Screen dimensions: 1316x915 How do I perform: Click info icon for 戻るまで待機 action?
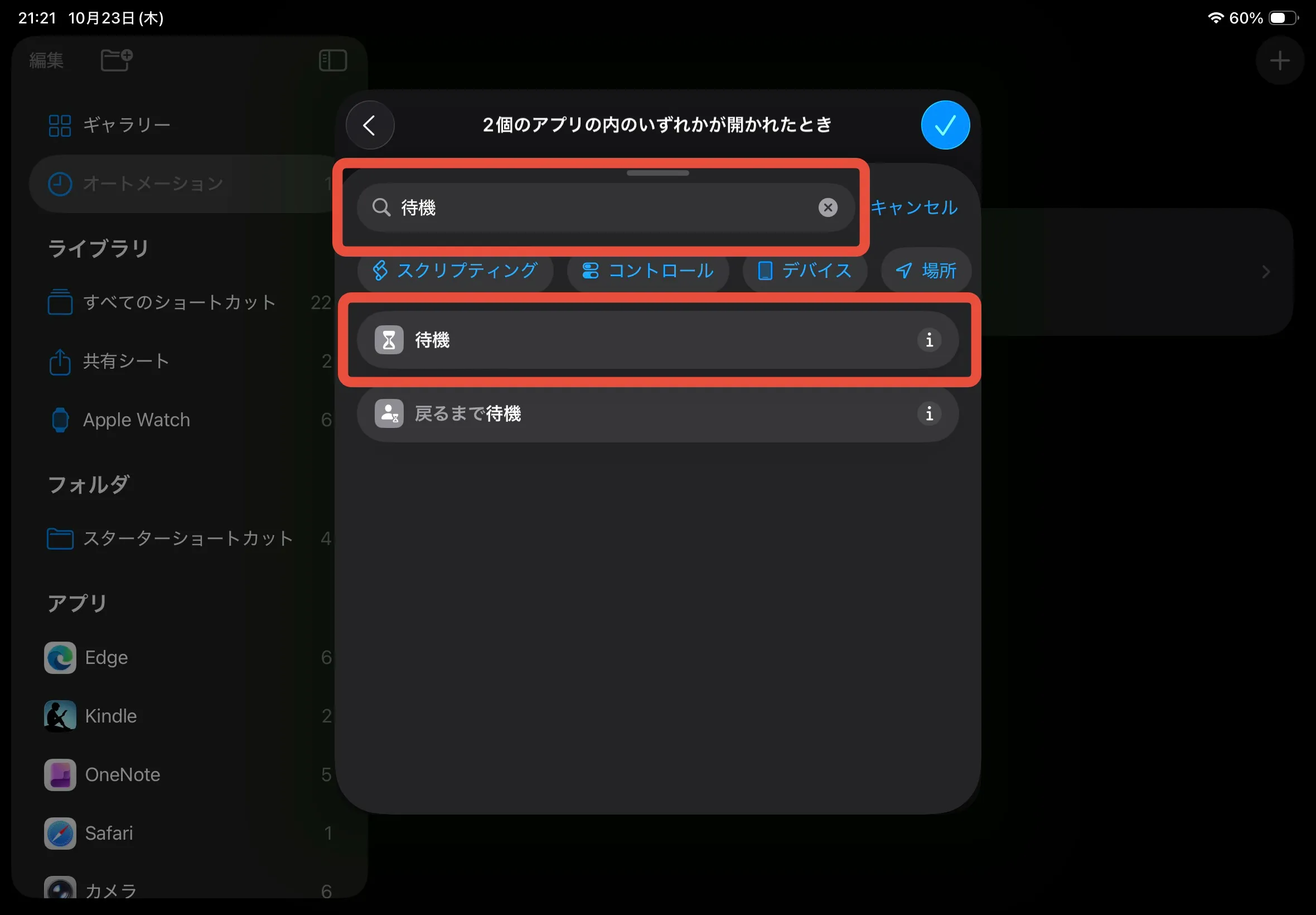(x=928, y=413)
